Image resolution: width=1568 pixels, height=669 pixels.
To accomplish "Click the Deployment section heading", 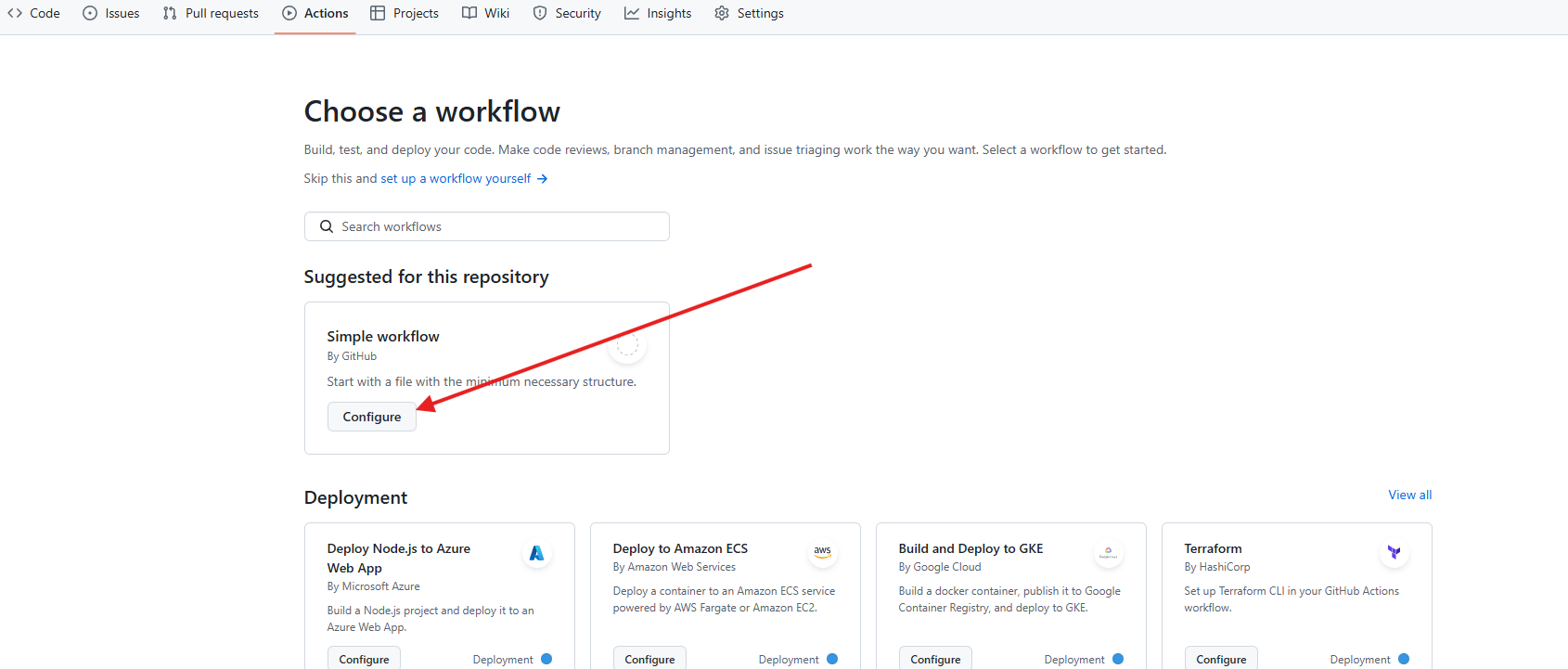I will (355, 497).
